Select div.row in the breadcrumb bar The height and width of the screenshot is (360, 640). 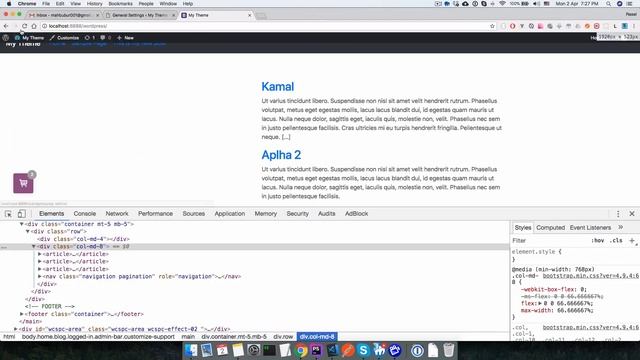point(283,337)
